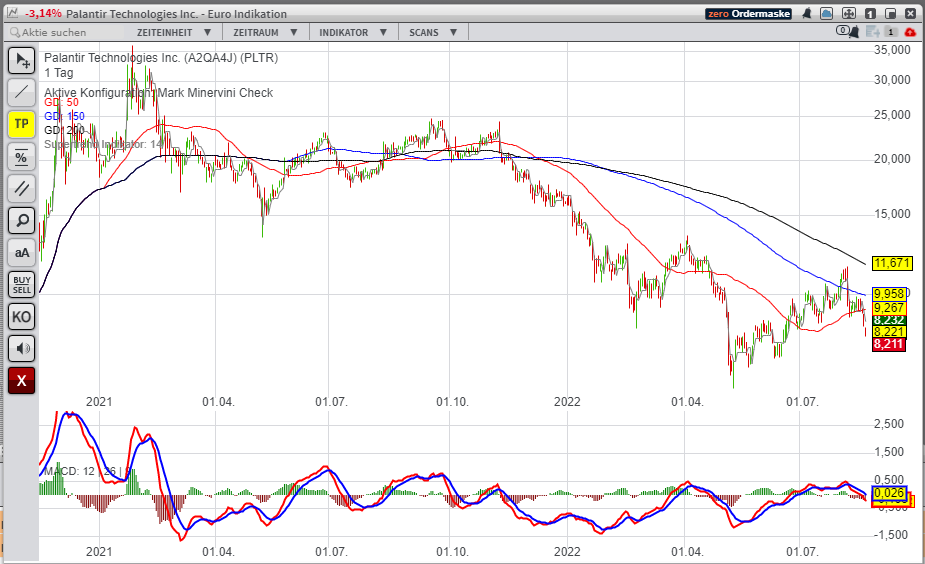Viewport: 925px width, 564px height.
Task: Select the cursor pointer tool
Action: 21,60
